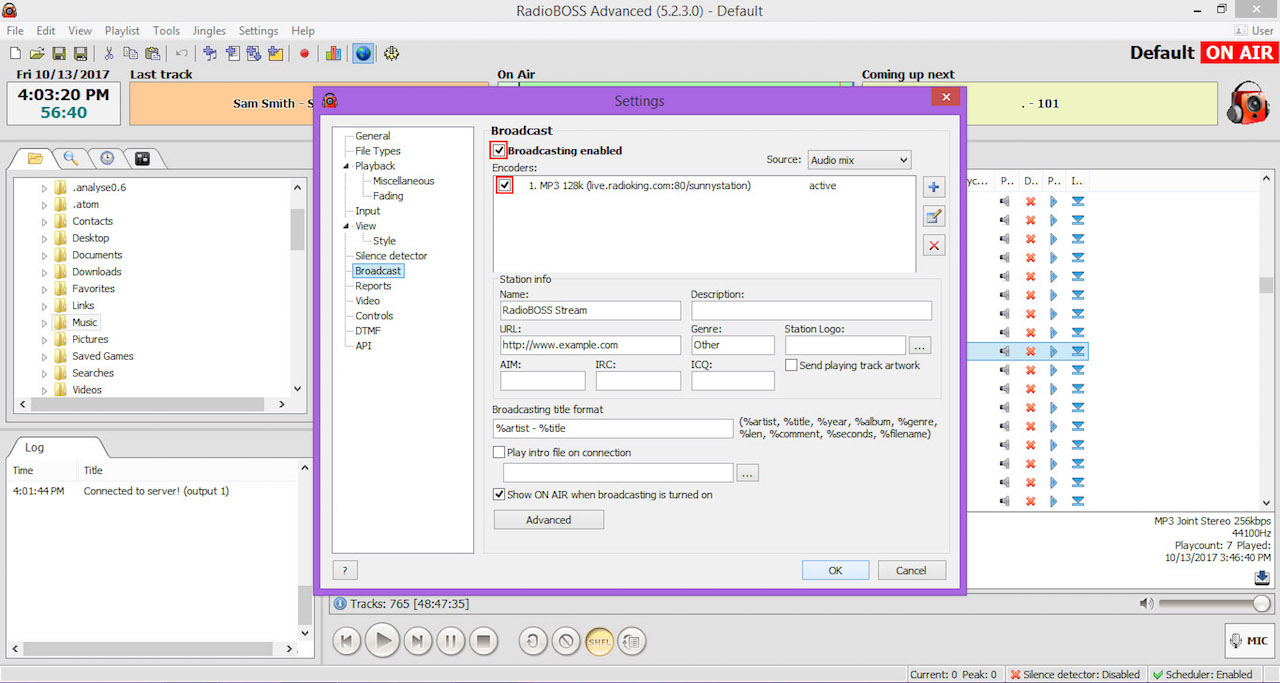Paste tracks using the clipboard icon

tap(152, 53)
